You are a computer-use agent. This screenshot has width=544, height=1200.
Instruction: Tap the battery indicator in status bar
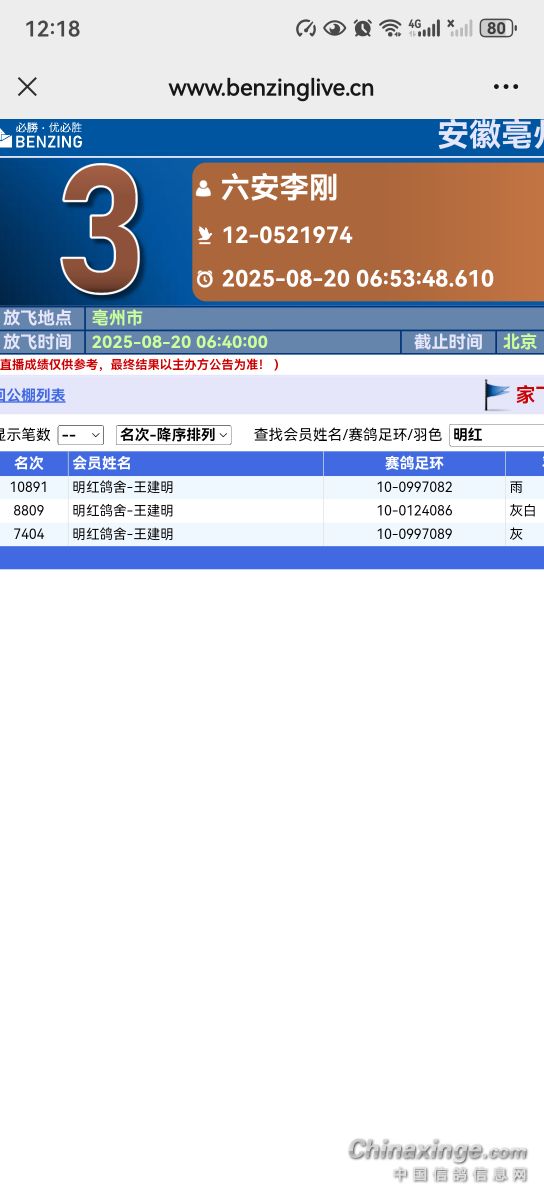coord(498,28)
